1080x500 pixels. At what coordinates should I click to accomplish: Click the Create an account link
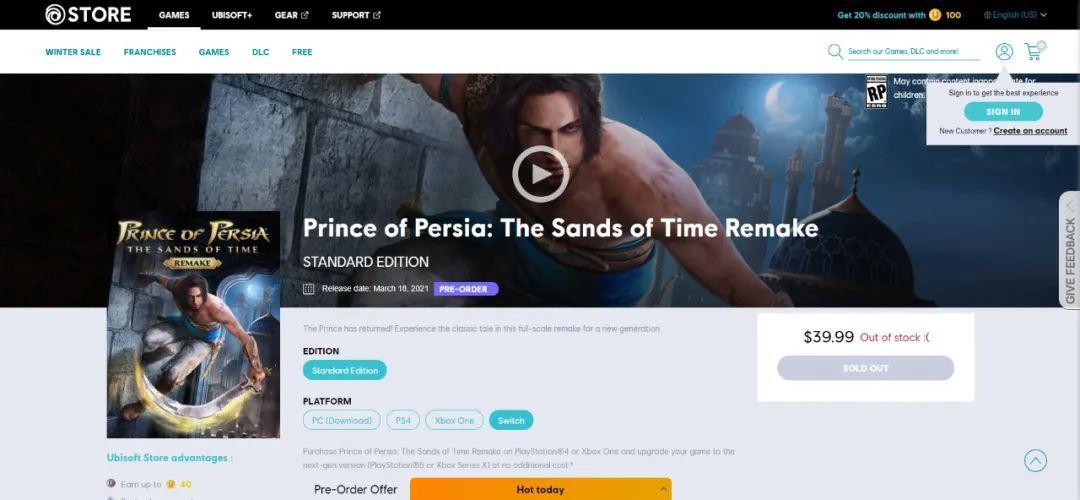tap(1030, 131)
